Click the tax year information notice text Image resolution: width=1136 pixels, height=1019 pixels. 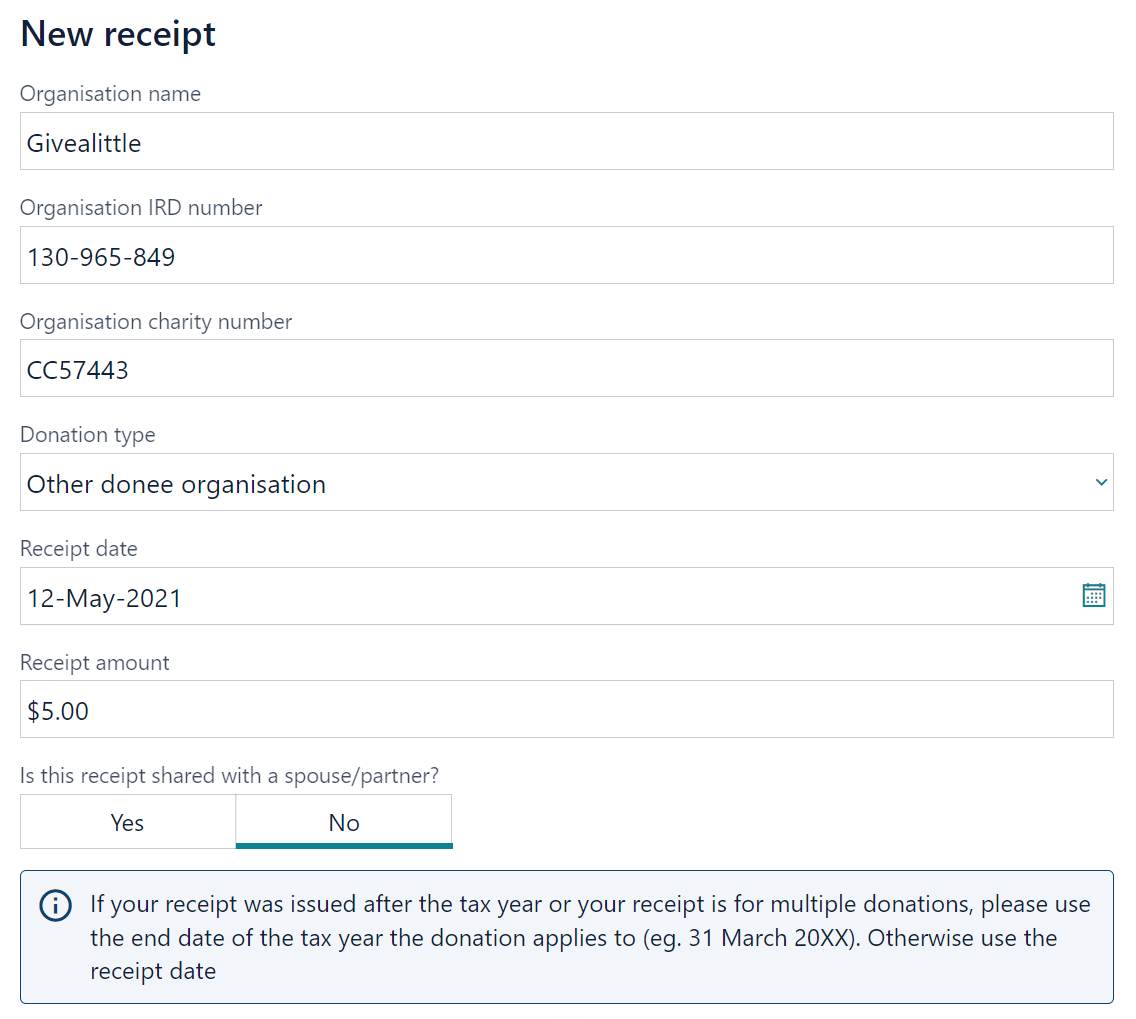590,937
